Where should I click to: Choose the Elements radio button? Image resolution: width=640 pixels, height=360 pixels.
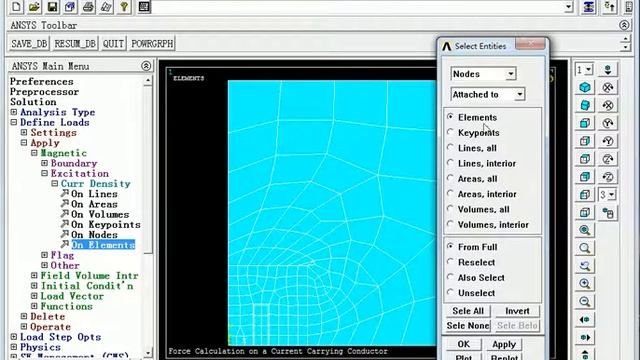click(450, 117)
